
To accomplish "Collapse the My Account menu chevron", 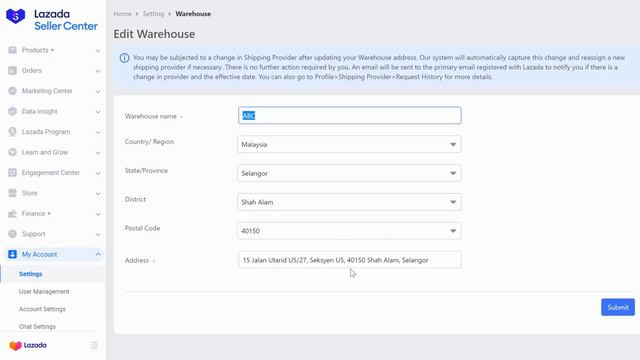I will [x=98, y=254].
